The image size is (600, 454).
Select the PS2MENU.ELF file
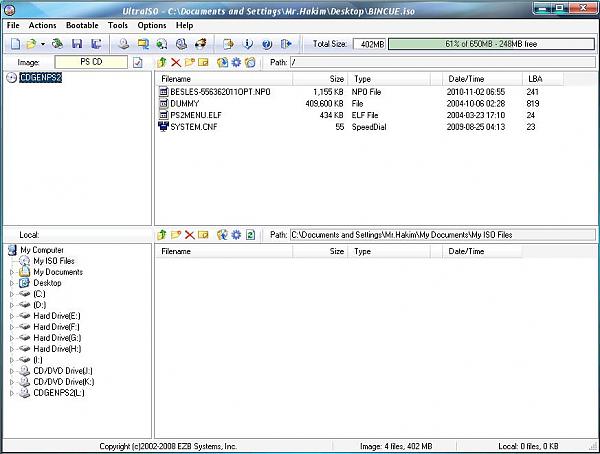pos(196,115)
